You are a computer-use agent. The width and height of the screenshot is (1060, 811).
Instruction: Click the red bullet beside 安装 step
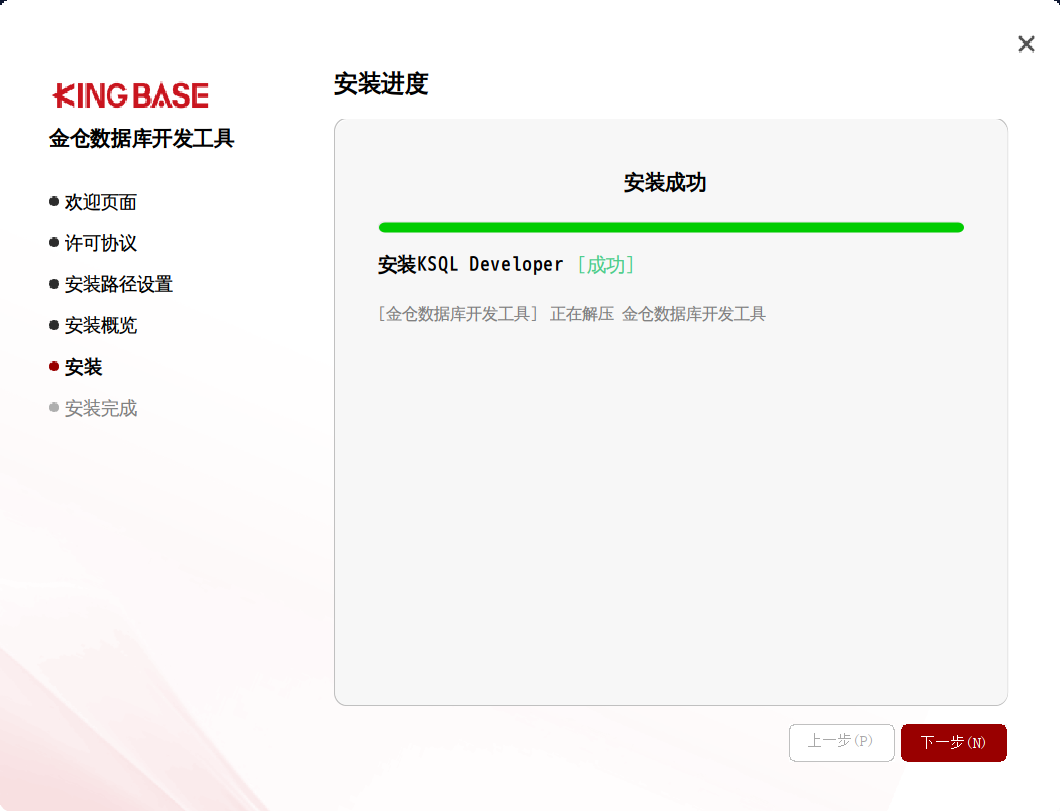(x=54, y=367)
